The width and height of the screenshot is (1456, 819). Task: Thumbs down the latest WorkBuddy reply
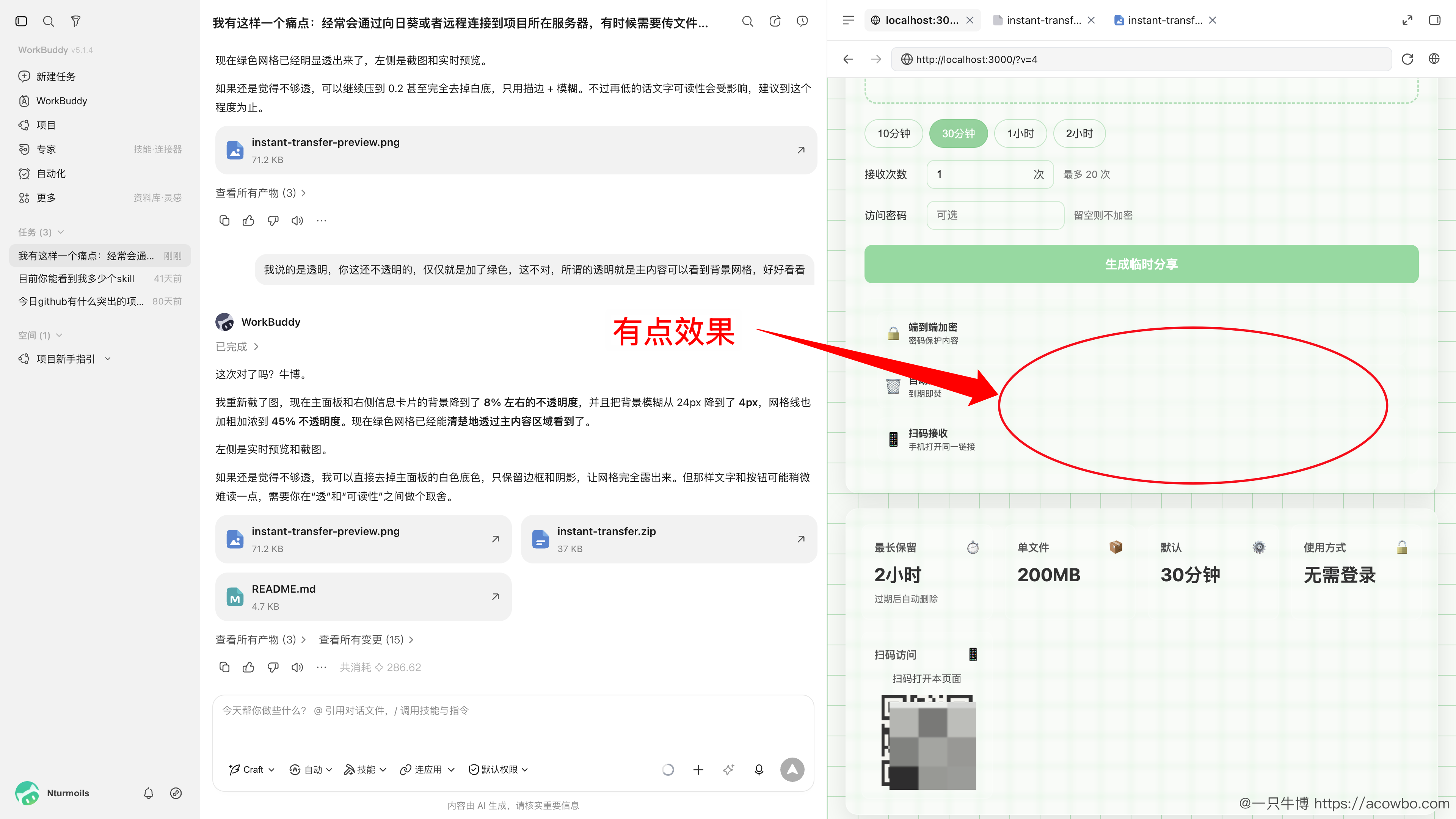pyautogui.click(x=273, y=667)
